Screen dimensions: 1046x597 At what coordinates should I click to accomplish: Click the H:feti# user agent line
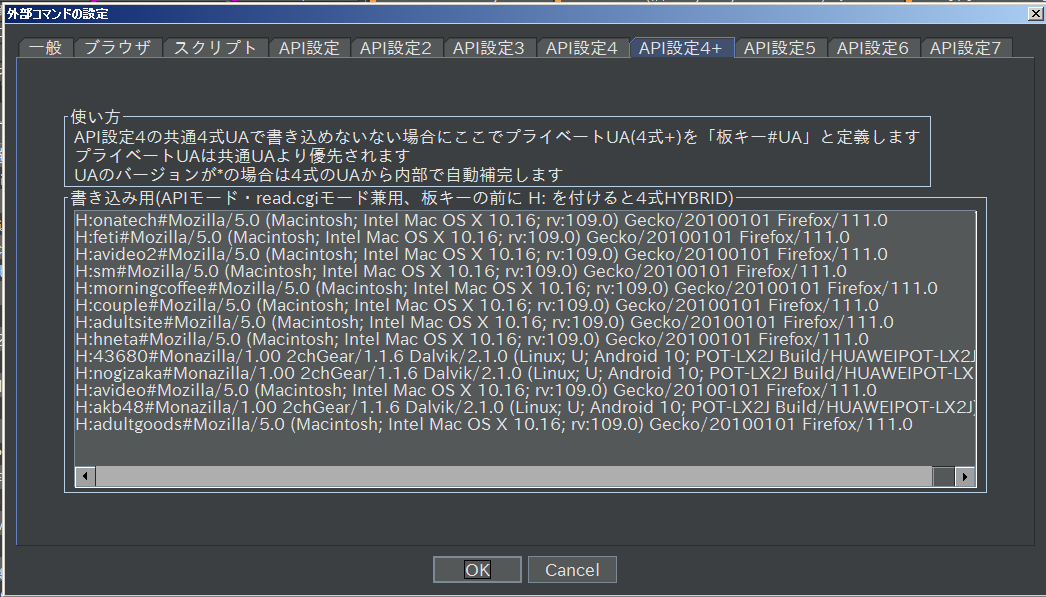(x=462, y=237)
